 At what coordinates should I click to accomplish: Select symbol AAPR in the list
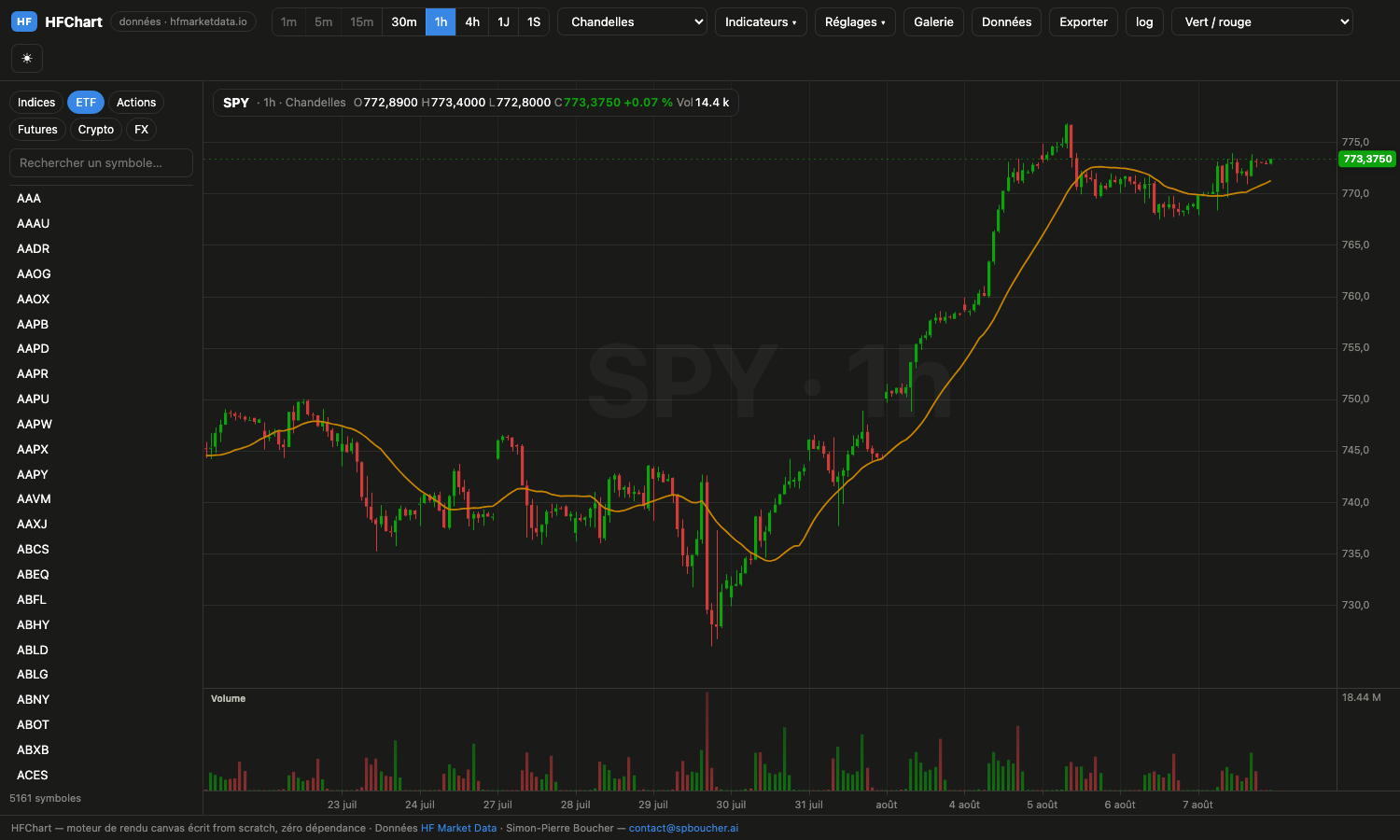coord(101,373)
